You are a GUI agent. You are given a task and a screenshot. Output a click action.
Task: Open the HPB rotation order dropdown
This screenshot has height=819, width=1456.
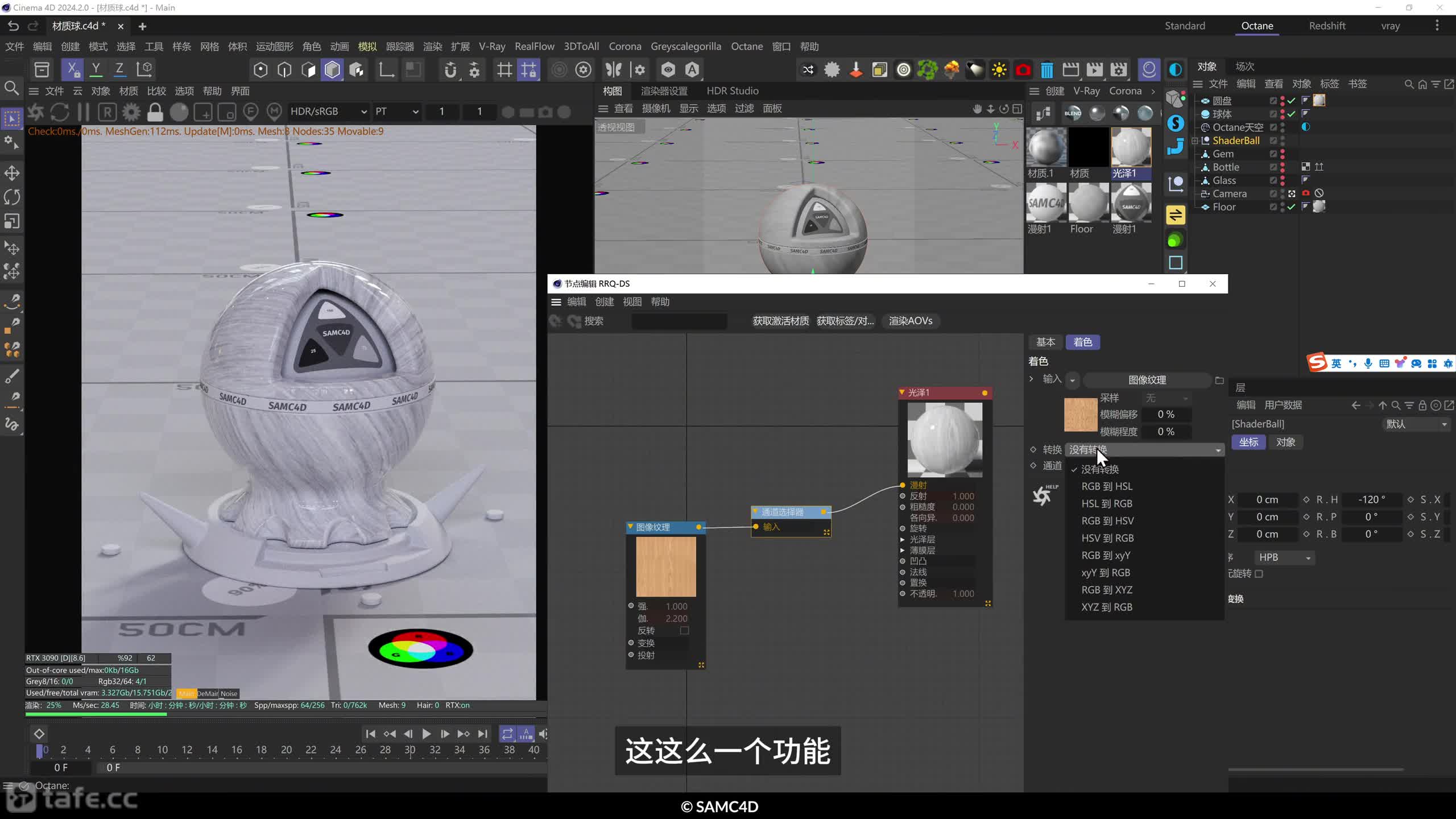click(1284, 557)
